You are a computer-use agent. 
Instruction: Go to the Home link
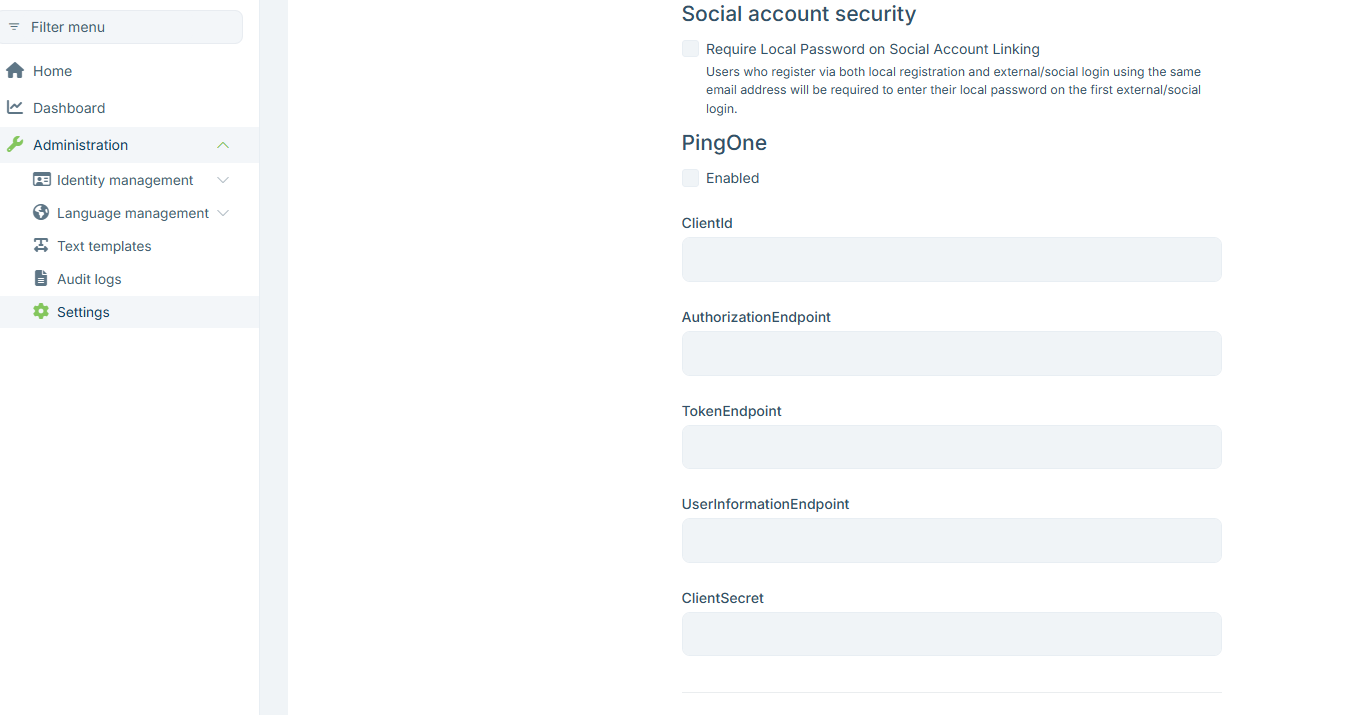(x=52, y=71)
